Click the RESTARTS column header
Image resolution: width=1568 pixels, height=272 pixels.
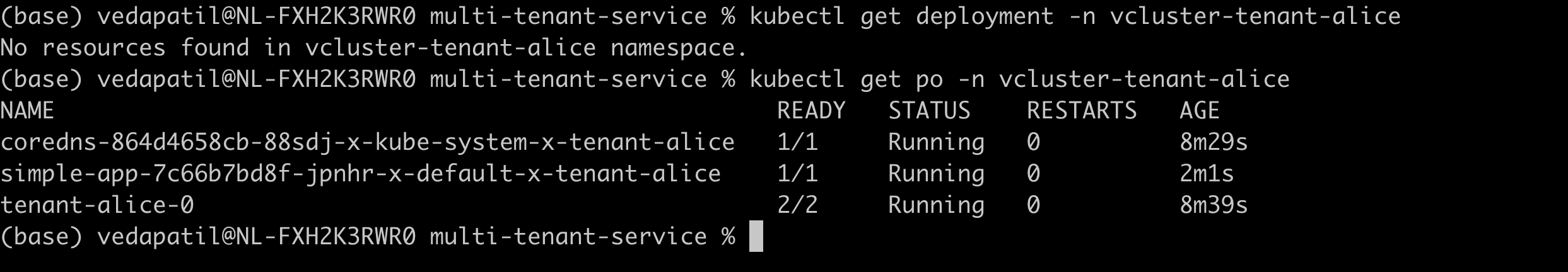[x=1082, y=111]
